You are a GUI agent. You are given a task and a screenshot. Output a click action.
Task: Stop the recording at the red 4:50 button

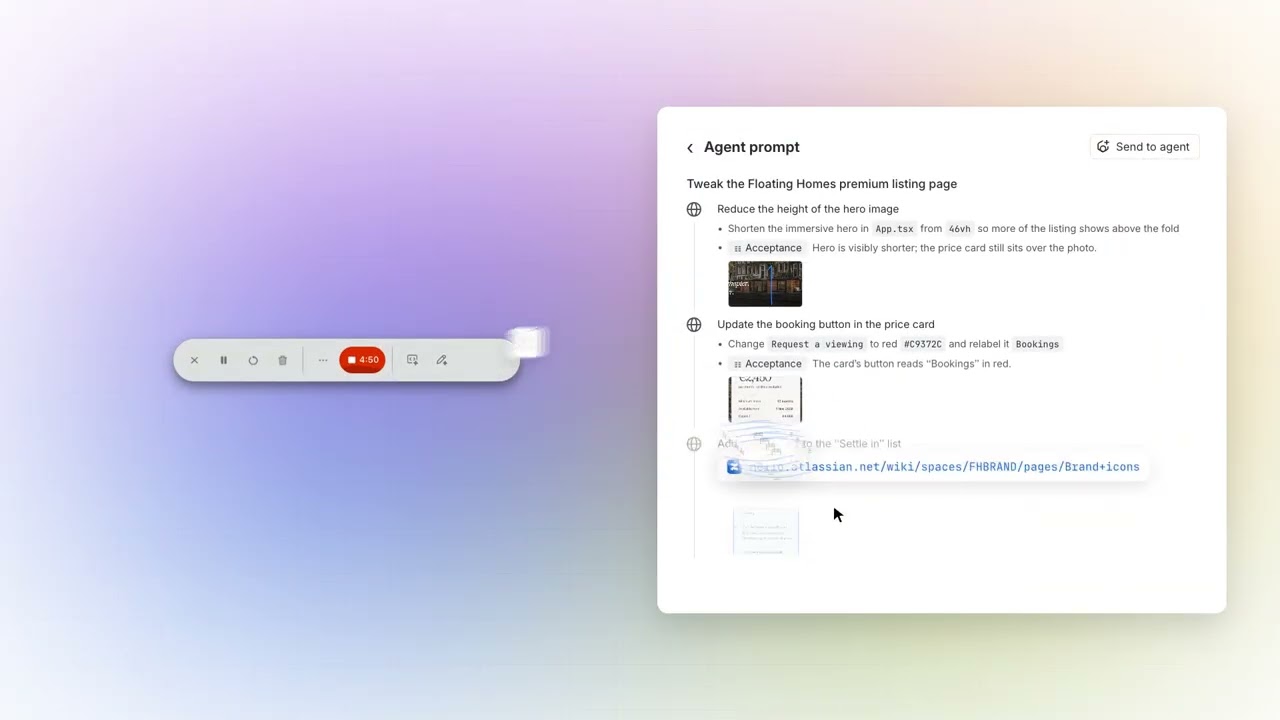tap(362, 360)
